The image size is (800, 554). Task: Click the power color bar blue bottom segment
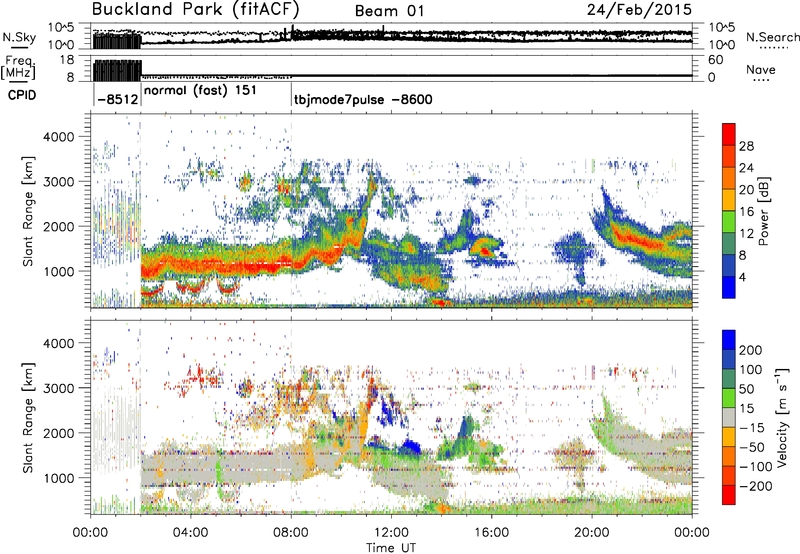729,287
